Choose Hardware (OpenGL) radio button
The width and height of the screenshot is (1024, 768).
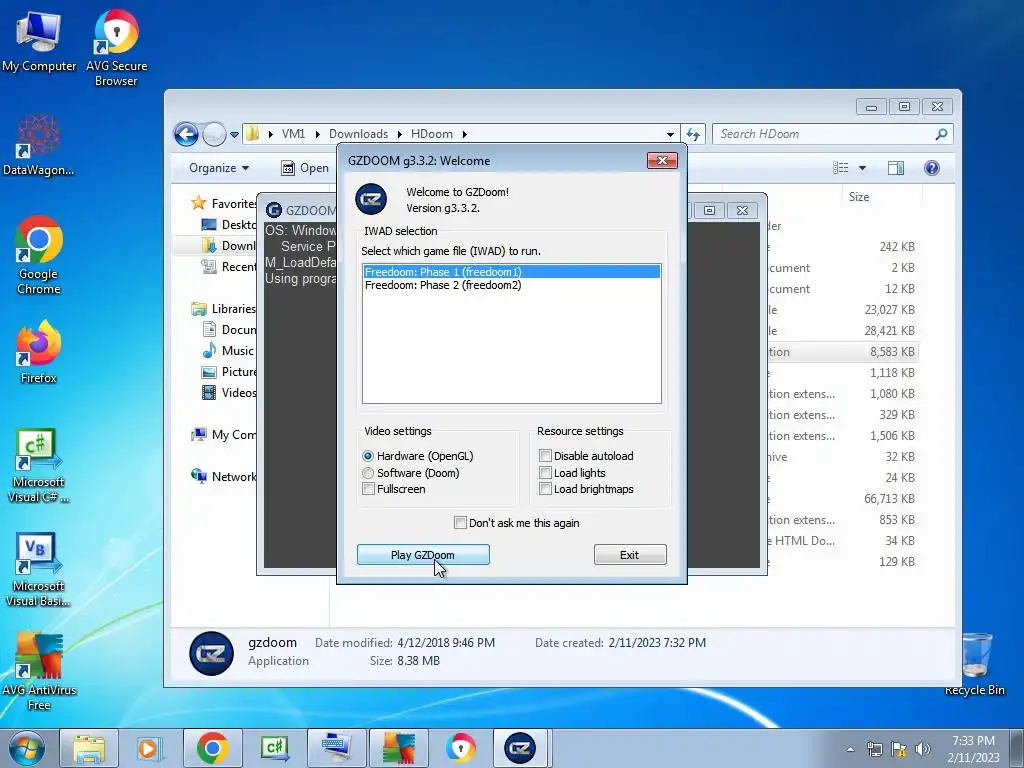[368, 456]
